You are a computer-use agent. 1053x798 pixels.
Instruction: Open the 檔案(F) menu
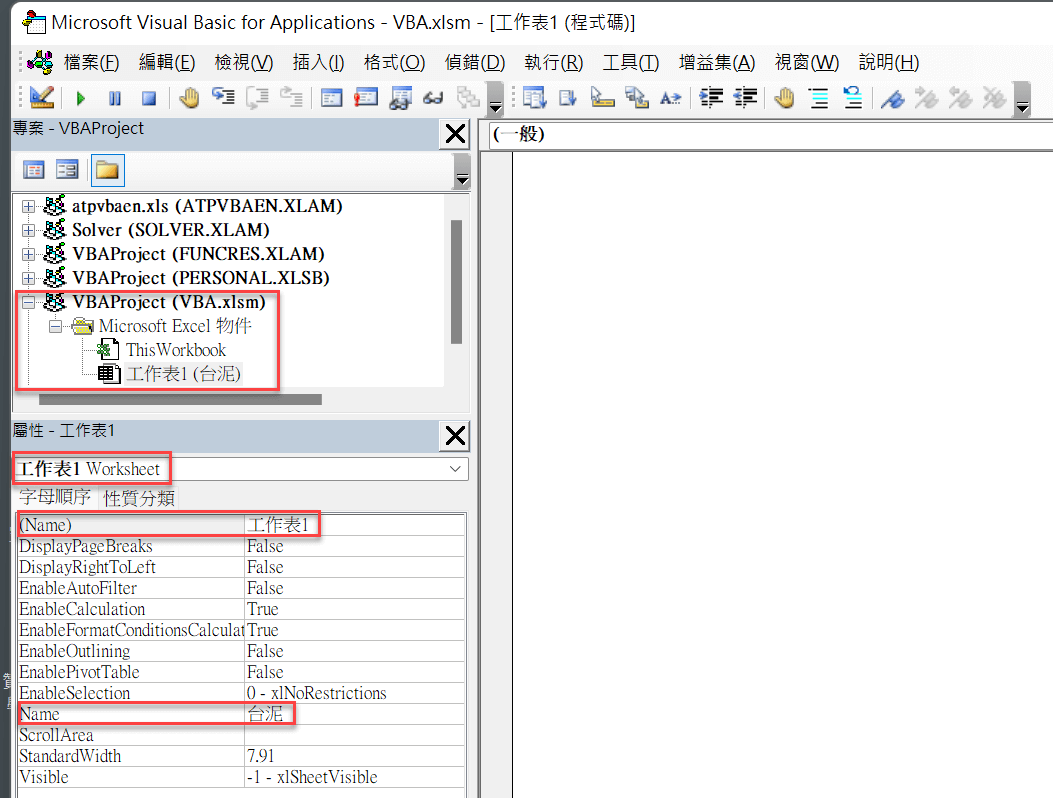[91, 62]
